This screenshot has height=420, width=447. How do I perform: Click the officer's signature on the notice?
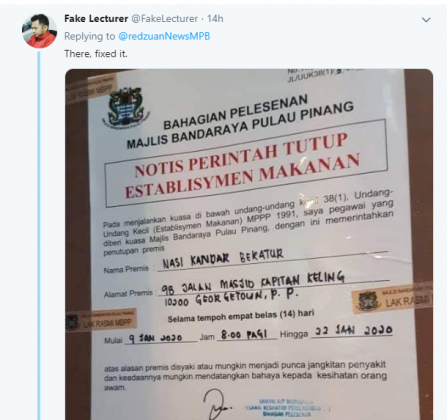click(x=216, y=404)
